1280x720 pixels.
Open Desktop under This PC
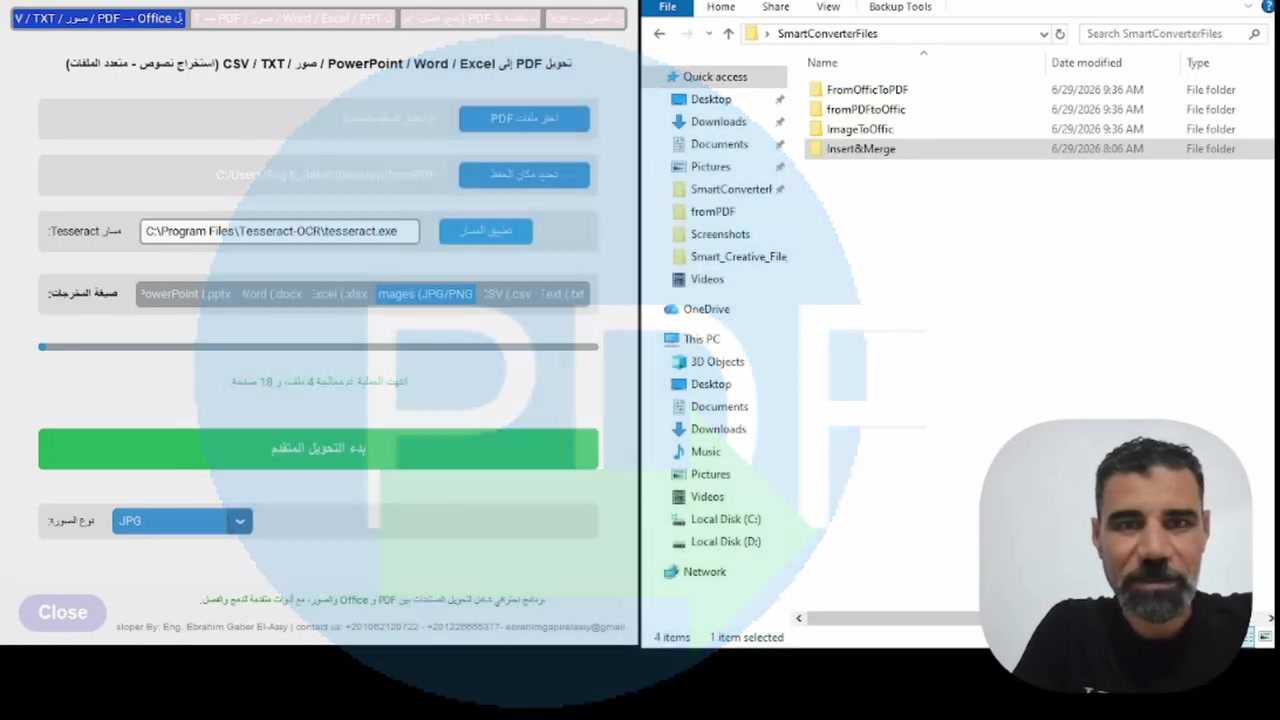pos(711,384)
